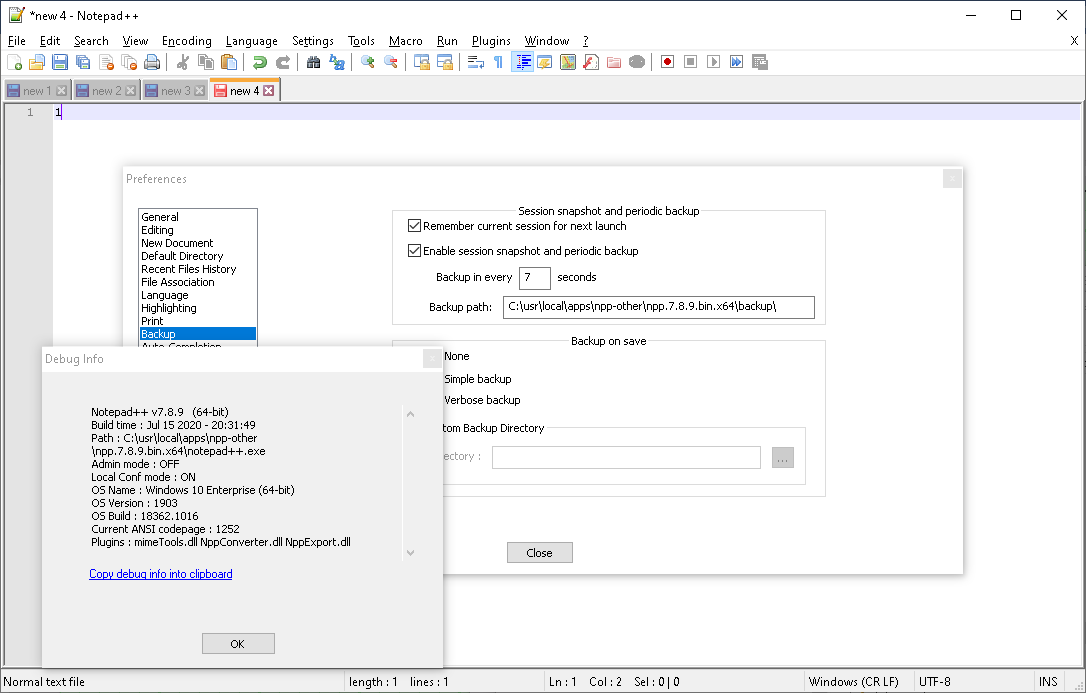Image resolution: width=1086 pixels, height=693 pixels.
Task: Choose Simple backup option
Action: pyautogui.click(x=477, y=379)
